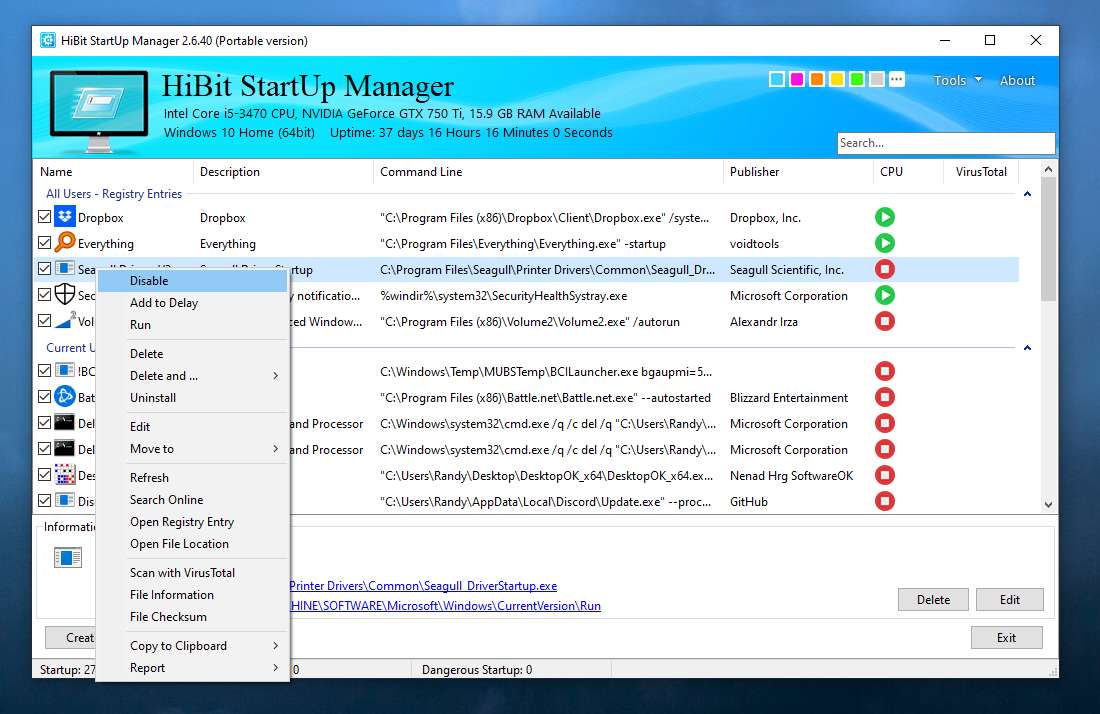
Task: Click the Battle.net entry icon
Action: click(65, 396)
